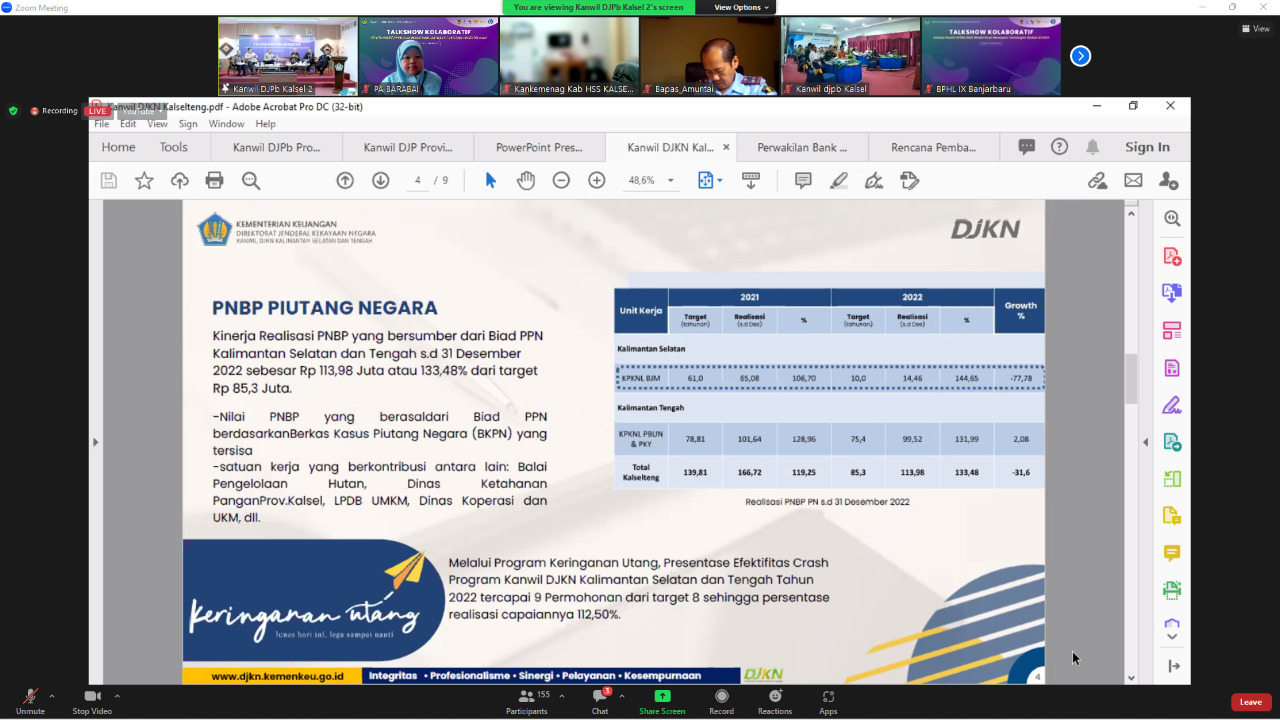Switch to the Perwakilan Bank tab
Image resolution: width=1280 pixels, height=720 pixels.
click(802, 147)
